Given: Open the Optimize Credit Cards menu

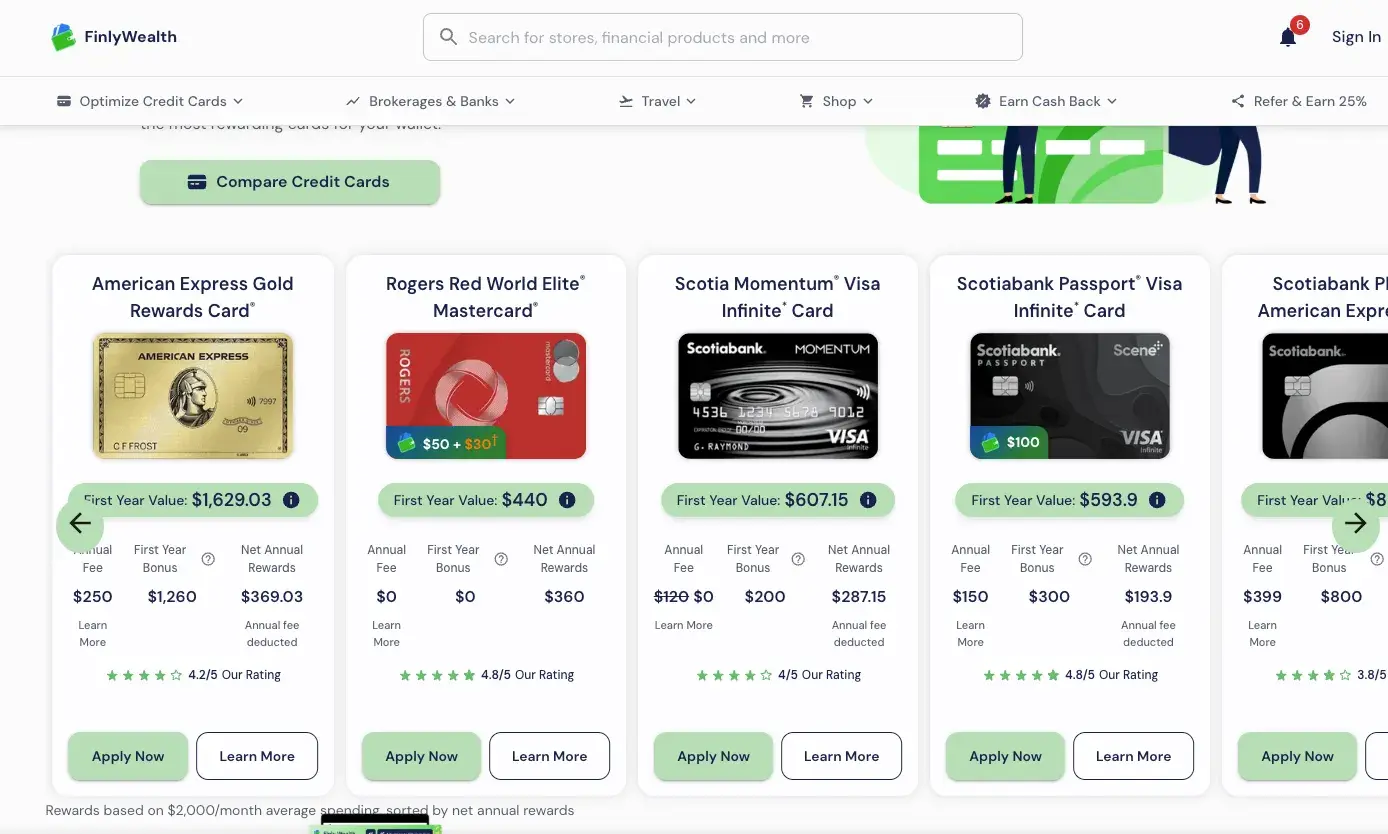Looking at the screenshot, I should [150, 101].
